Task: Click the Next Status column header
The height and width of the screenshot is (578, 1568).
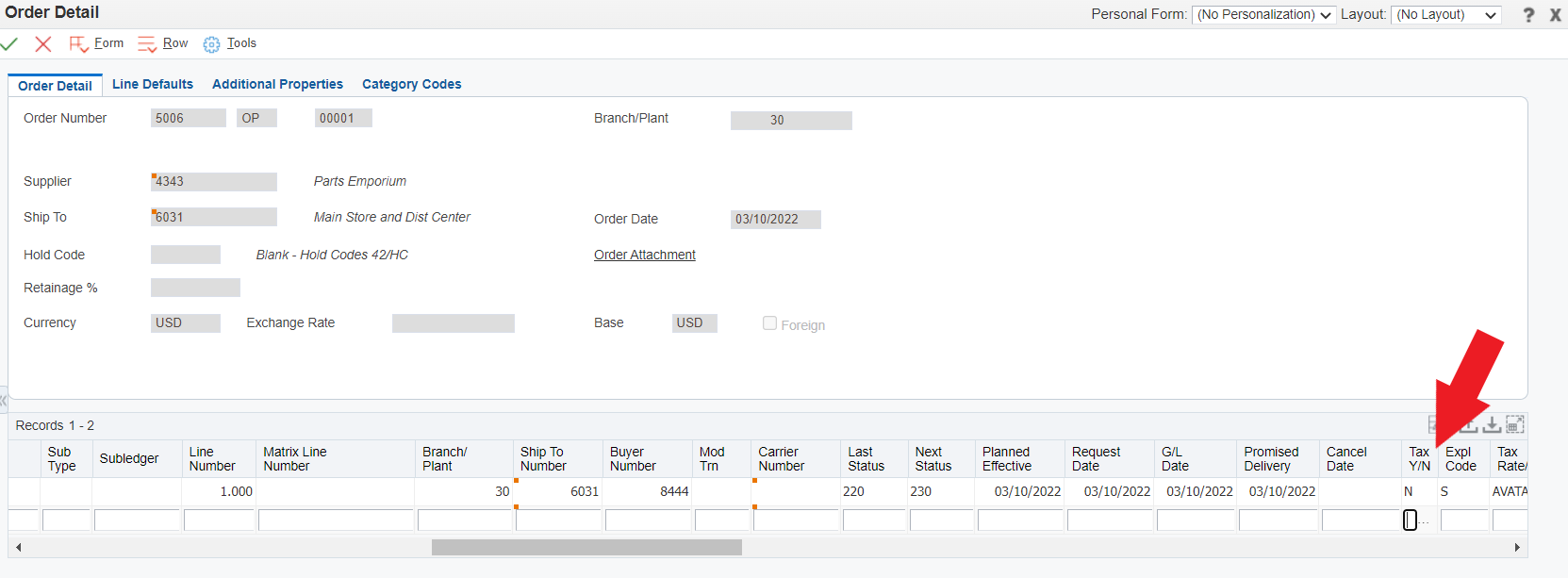Action: [x=941, y=459]
